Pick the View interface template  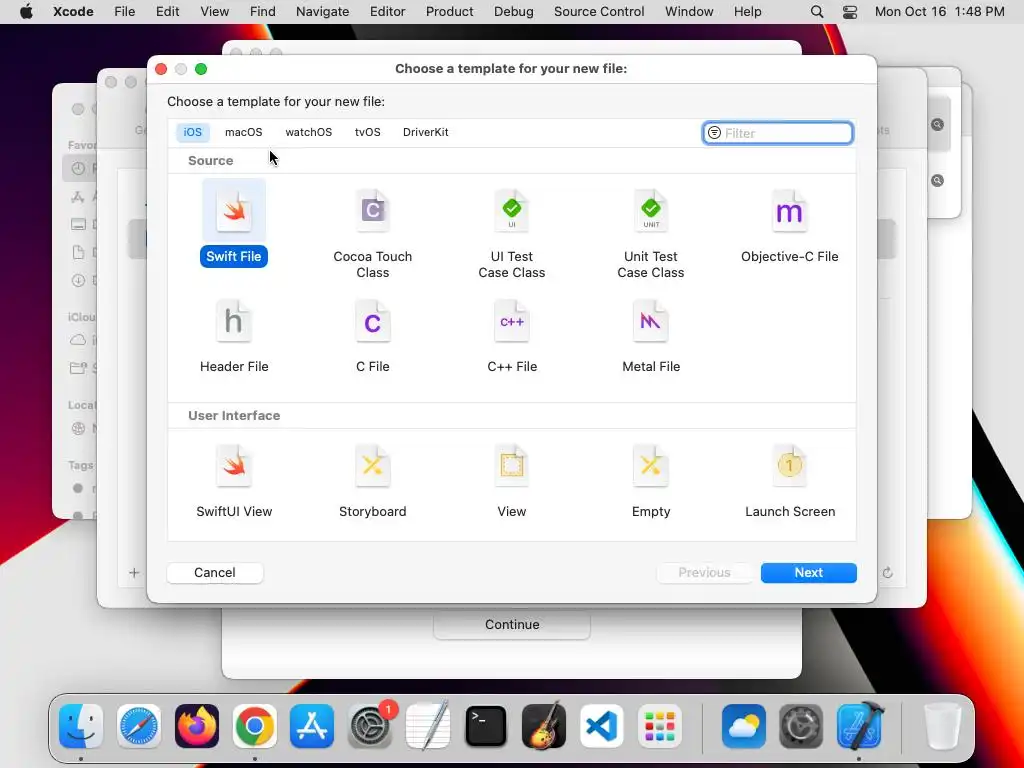point(511,481)
